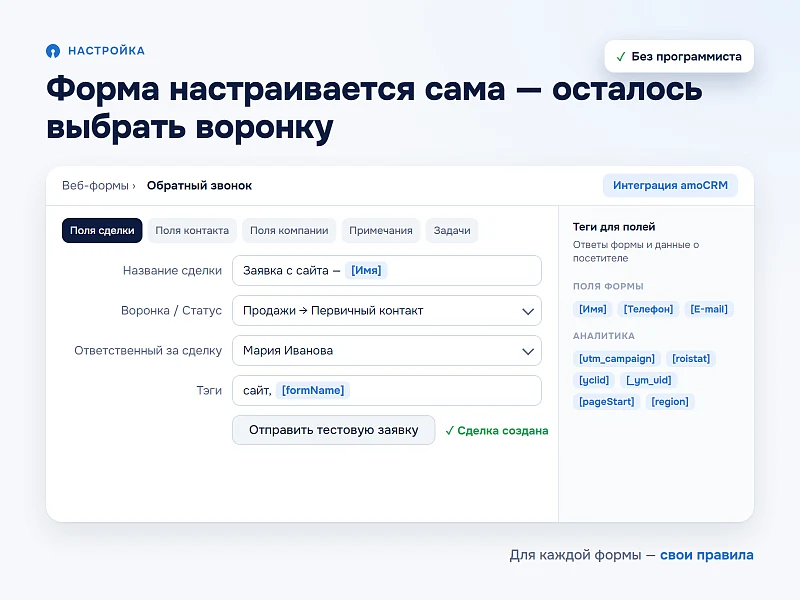Click the АНАЛИТИКА section label
800x600 pixels.
click(604, 336)
